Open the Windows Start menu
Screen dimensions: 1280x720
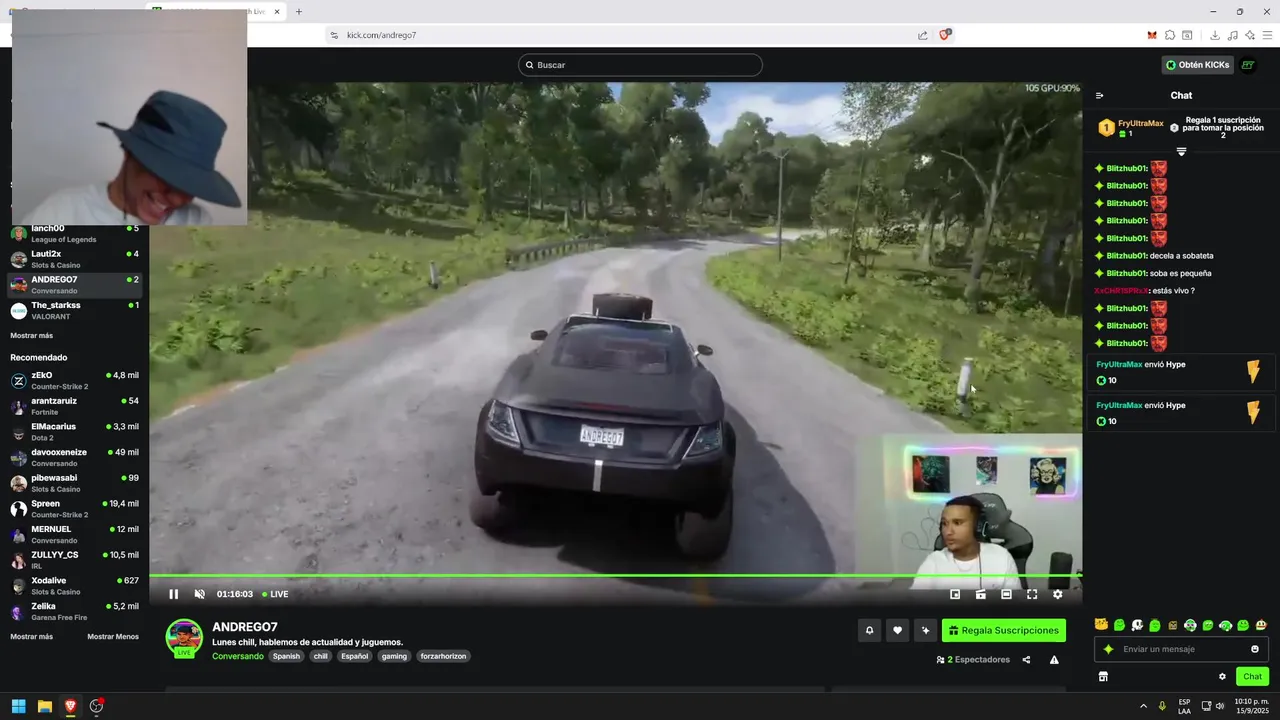point(18,706)
